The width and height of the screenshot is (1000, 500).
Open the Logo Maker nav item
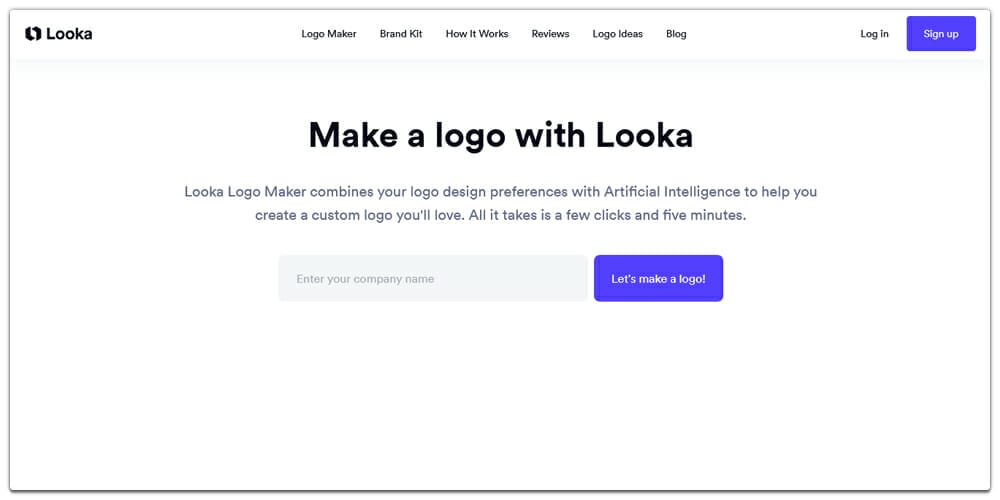point(329,34)
